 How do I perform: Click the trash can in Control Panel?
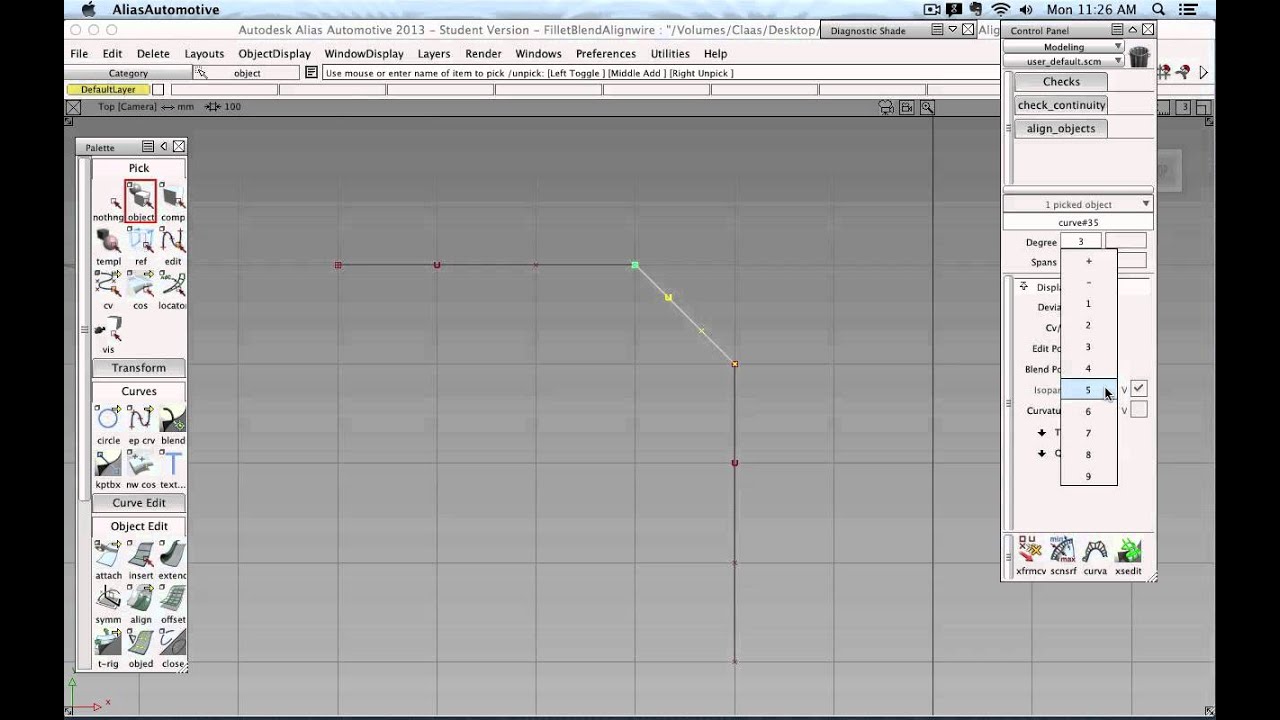tap(1139, 57)
